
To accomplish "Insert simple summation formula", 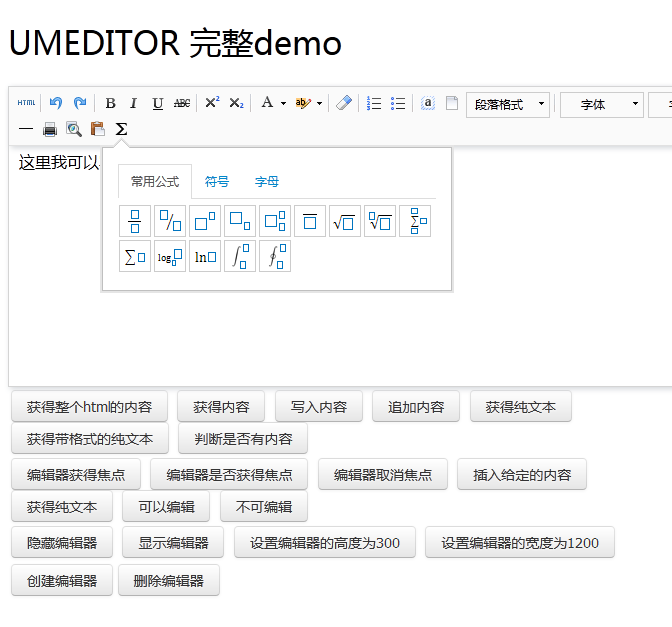I will pos(135,256).
